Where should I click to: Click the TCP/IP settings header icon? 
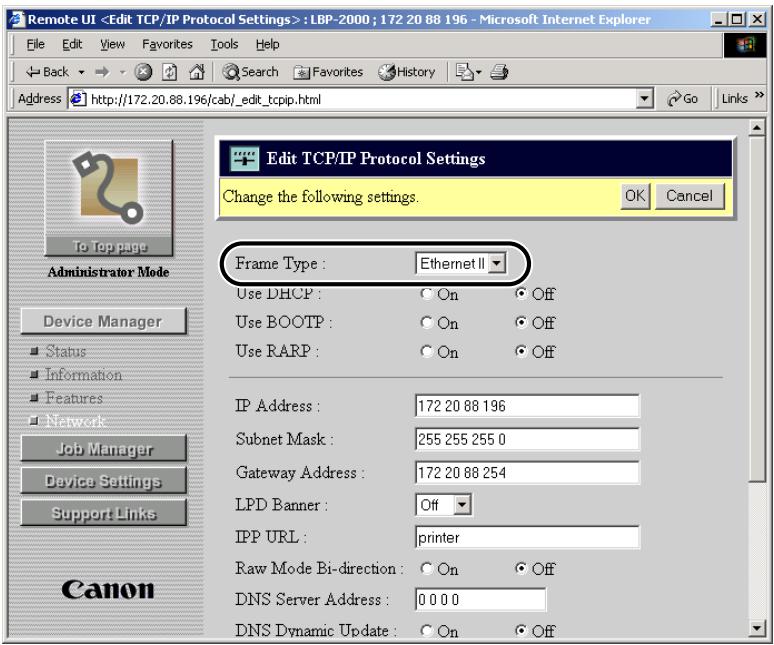pos(244,158)
